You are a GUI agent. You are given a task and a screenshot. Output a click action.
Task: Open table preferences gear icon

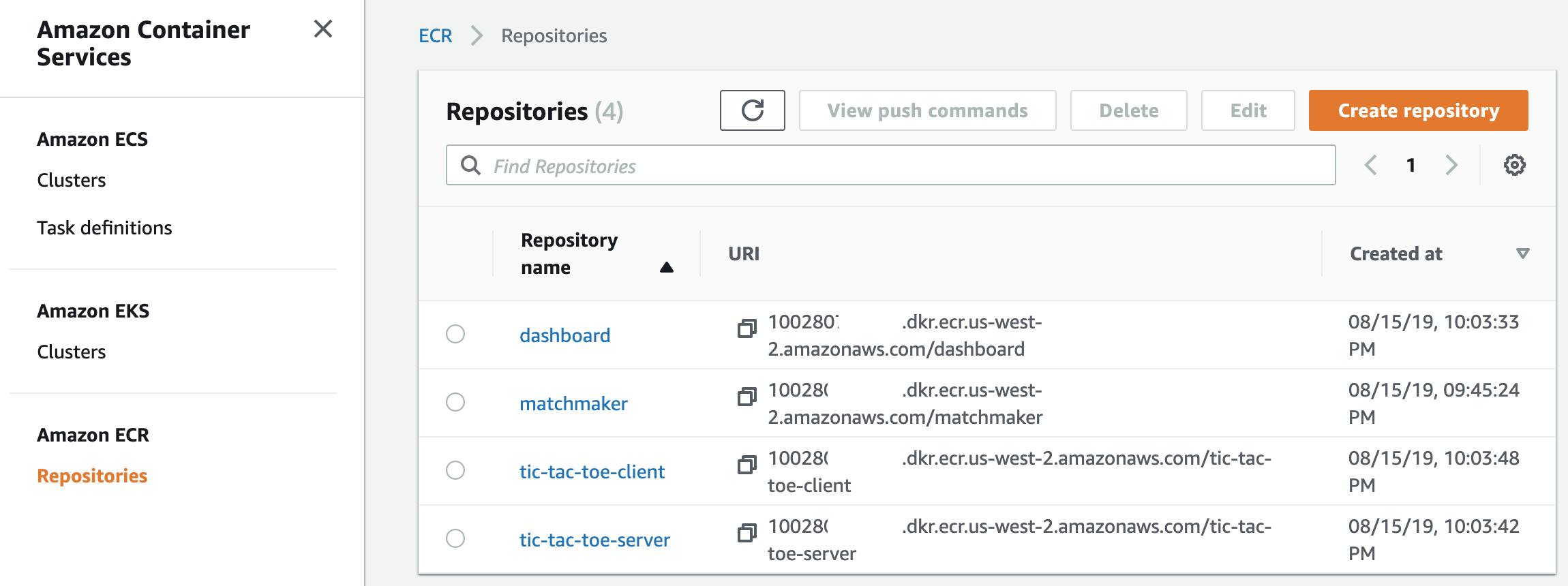(x=1514, y=165)
